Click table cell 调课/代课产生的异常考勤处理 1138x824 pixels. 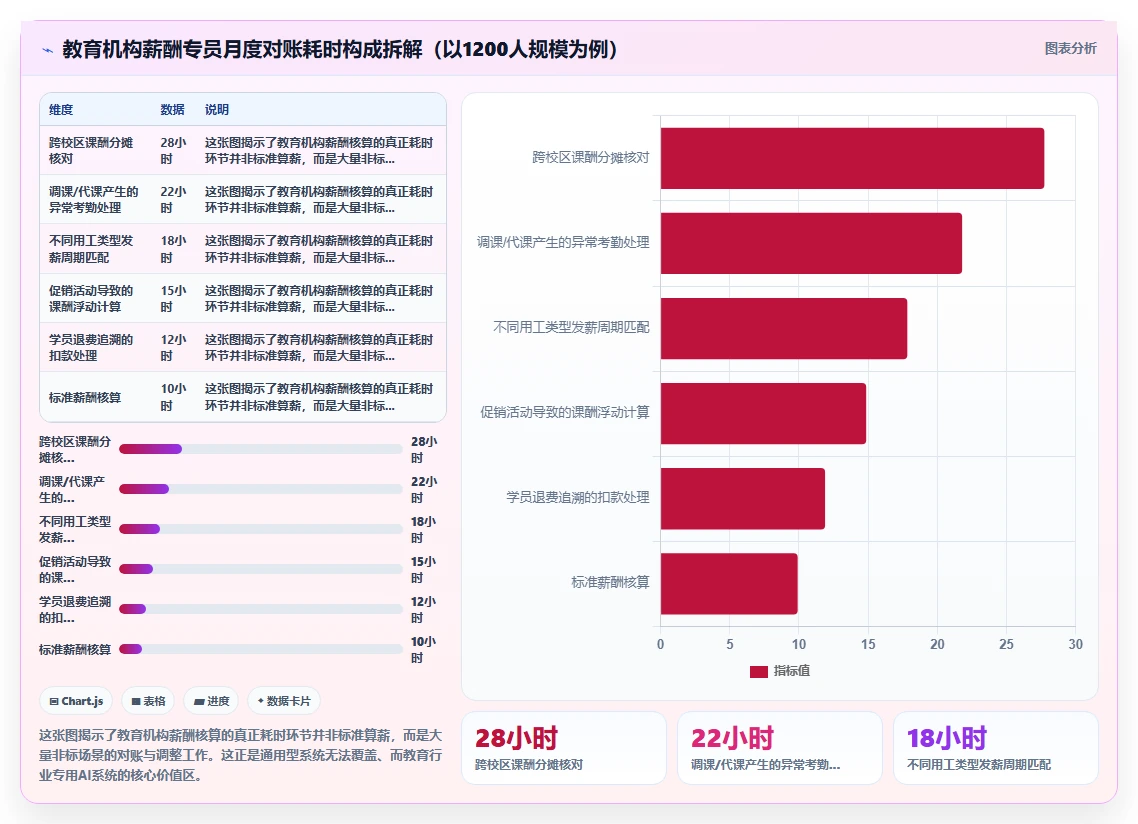(93, 200)
